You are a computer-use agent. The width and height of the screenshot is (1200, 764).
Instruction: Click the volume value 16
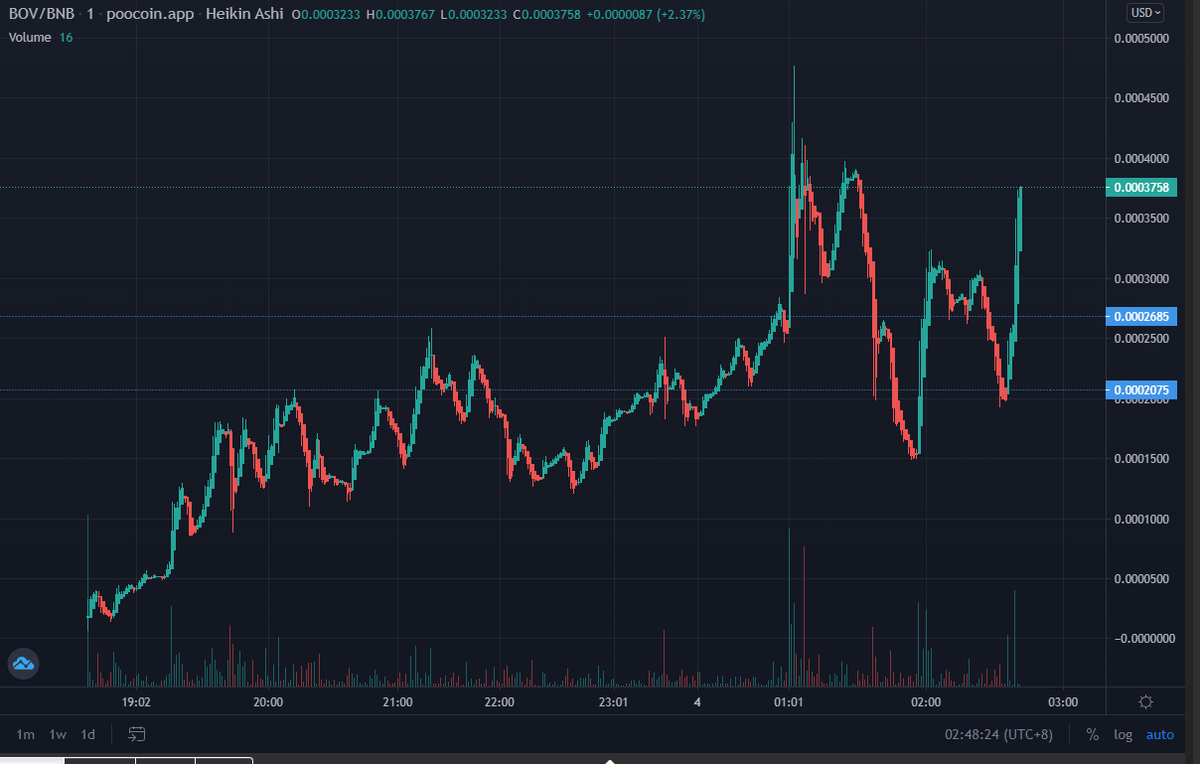(x=66, y=37)
